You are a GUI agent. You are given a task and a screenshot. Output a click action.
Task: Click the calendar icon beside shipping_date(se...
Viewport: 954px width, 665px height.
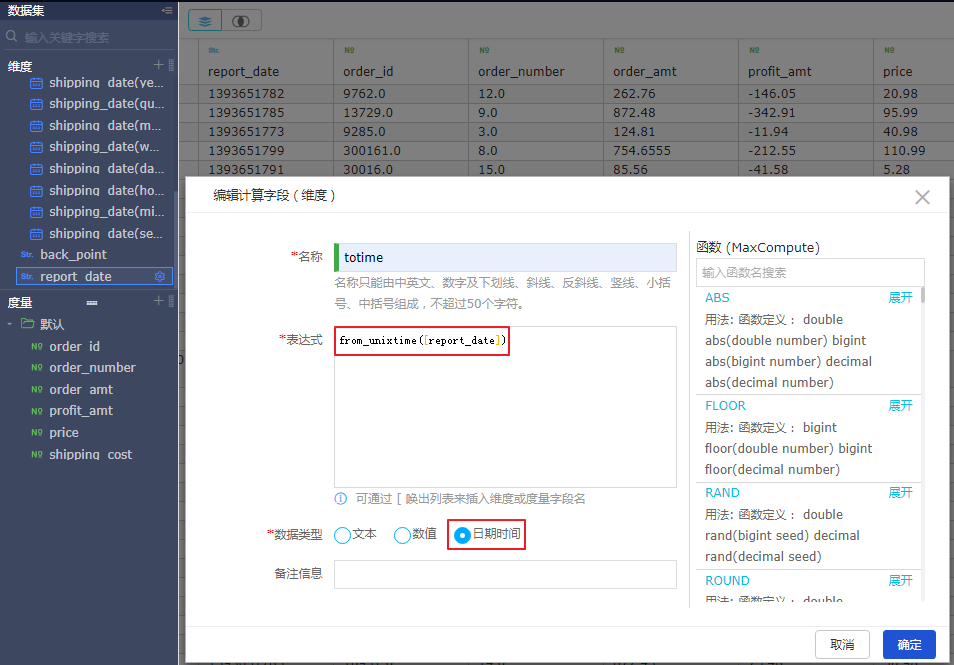[x=37, y=234]
